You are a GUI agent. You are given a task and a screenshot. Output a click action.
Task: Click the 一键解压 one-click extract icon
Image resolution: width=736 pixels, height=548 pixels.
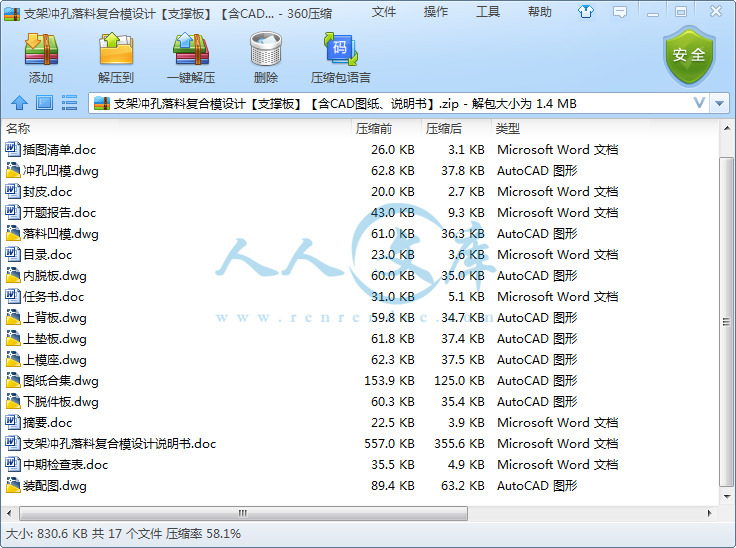[191, 49]
